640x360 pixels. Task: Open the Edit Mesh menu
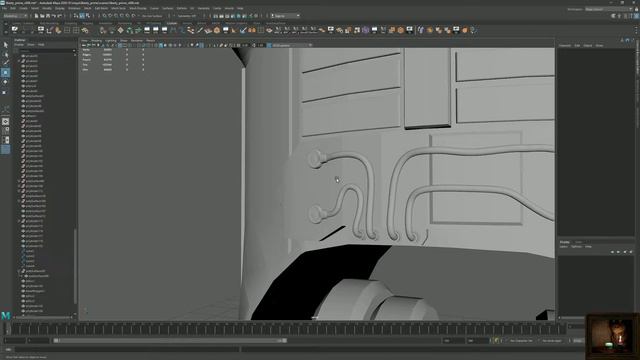[101, 8]
